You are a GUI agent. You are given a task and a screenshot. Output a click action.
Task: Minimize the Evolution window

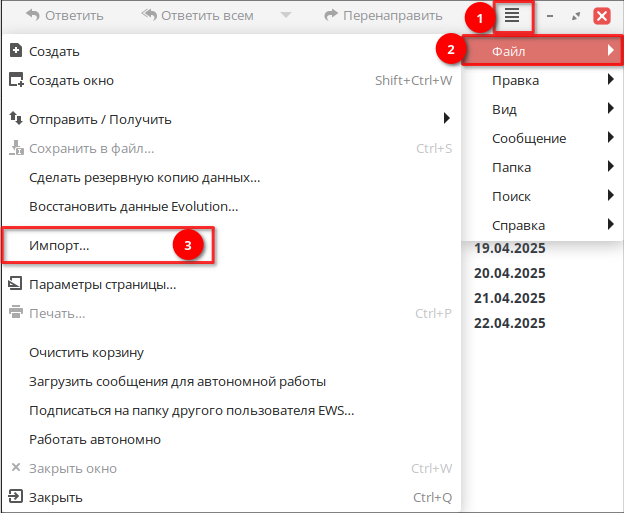[x=550, y=16]
